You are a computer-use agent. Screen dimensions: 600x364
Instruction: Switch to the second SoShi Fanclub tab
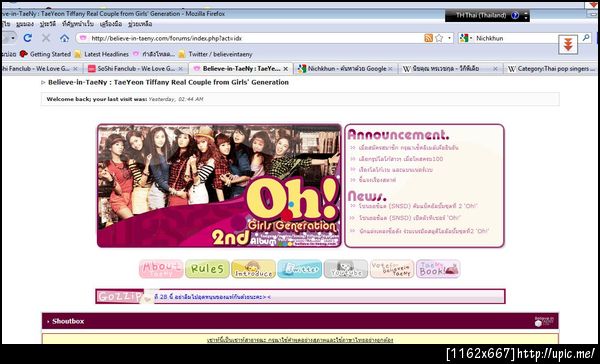coord(135,69)
